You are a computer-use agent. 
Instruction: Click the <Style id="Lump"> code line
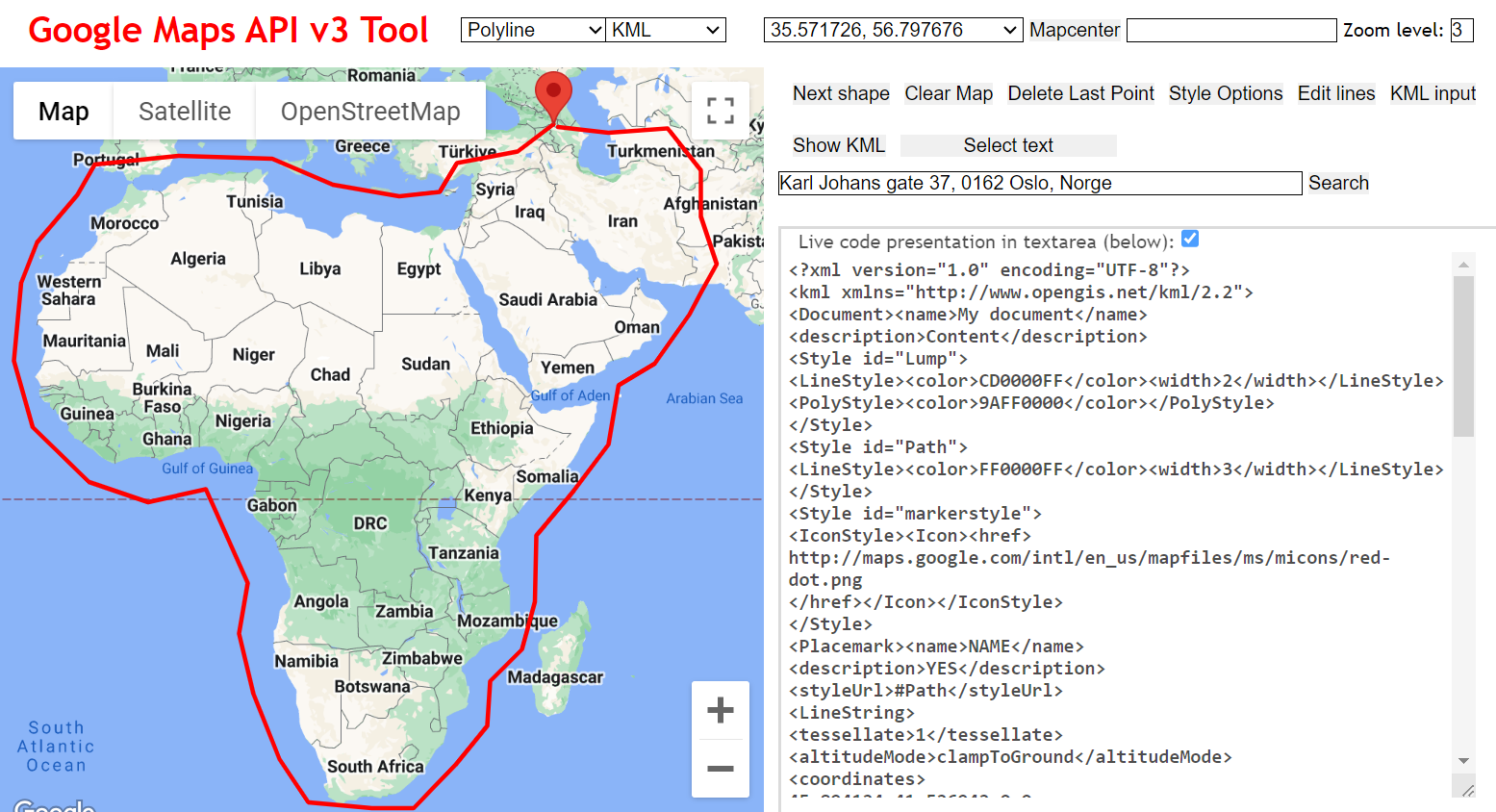[878, 359]
